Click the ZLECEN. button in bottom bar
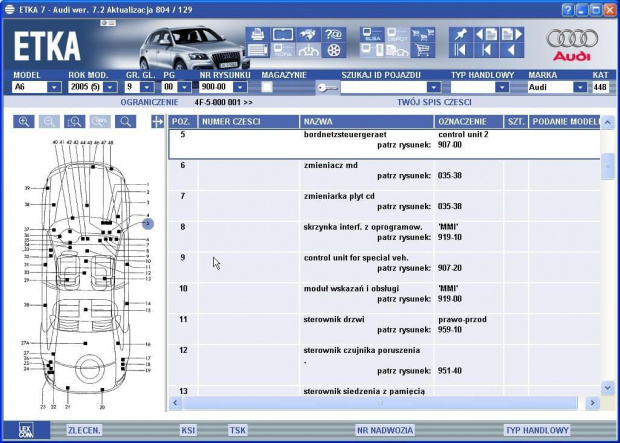 (83, 430)
